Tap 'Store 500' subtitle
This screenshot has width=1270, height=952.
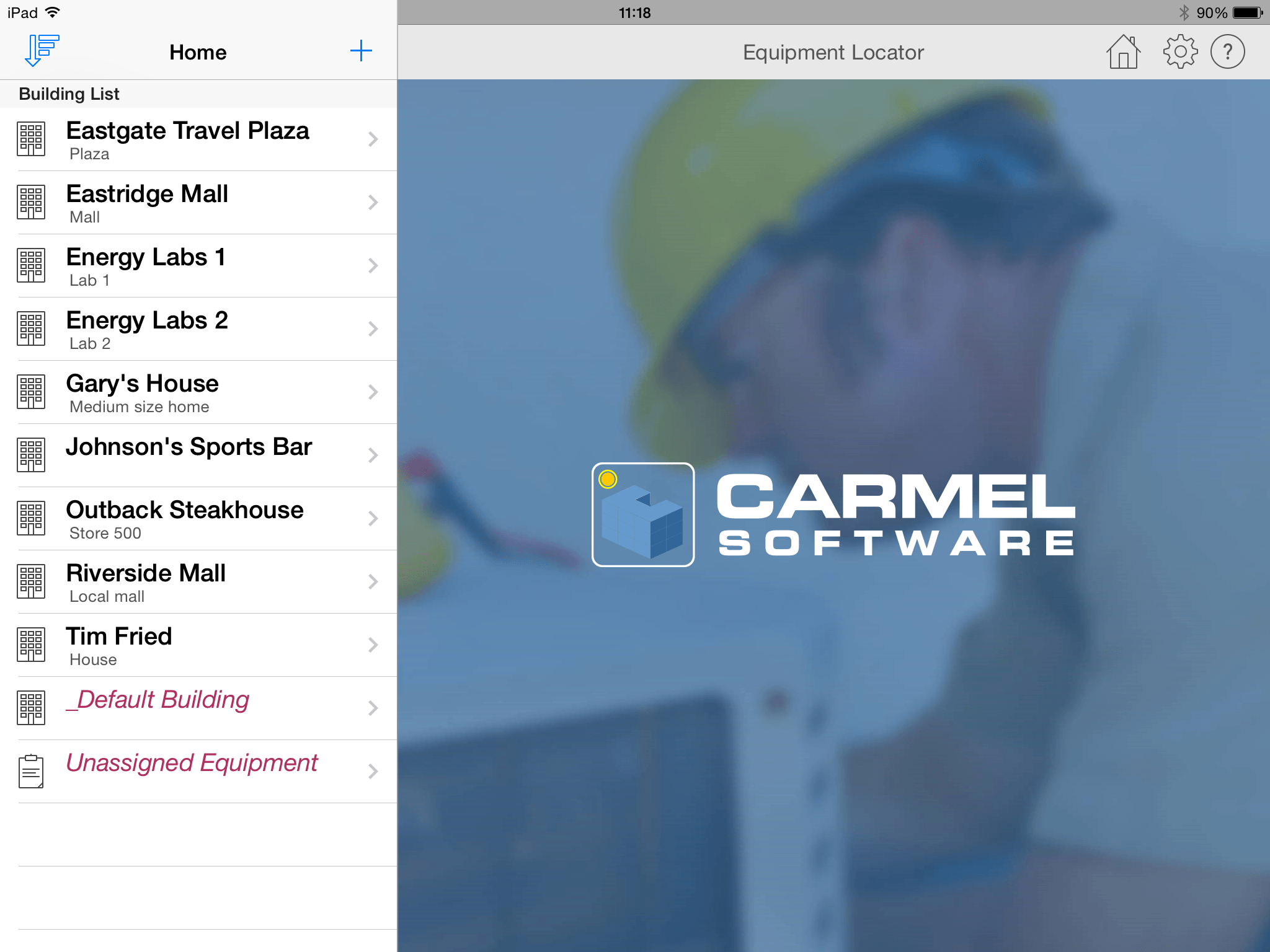click(105, 533)
